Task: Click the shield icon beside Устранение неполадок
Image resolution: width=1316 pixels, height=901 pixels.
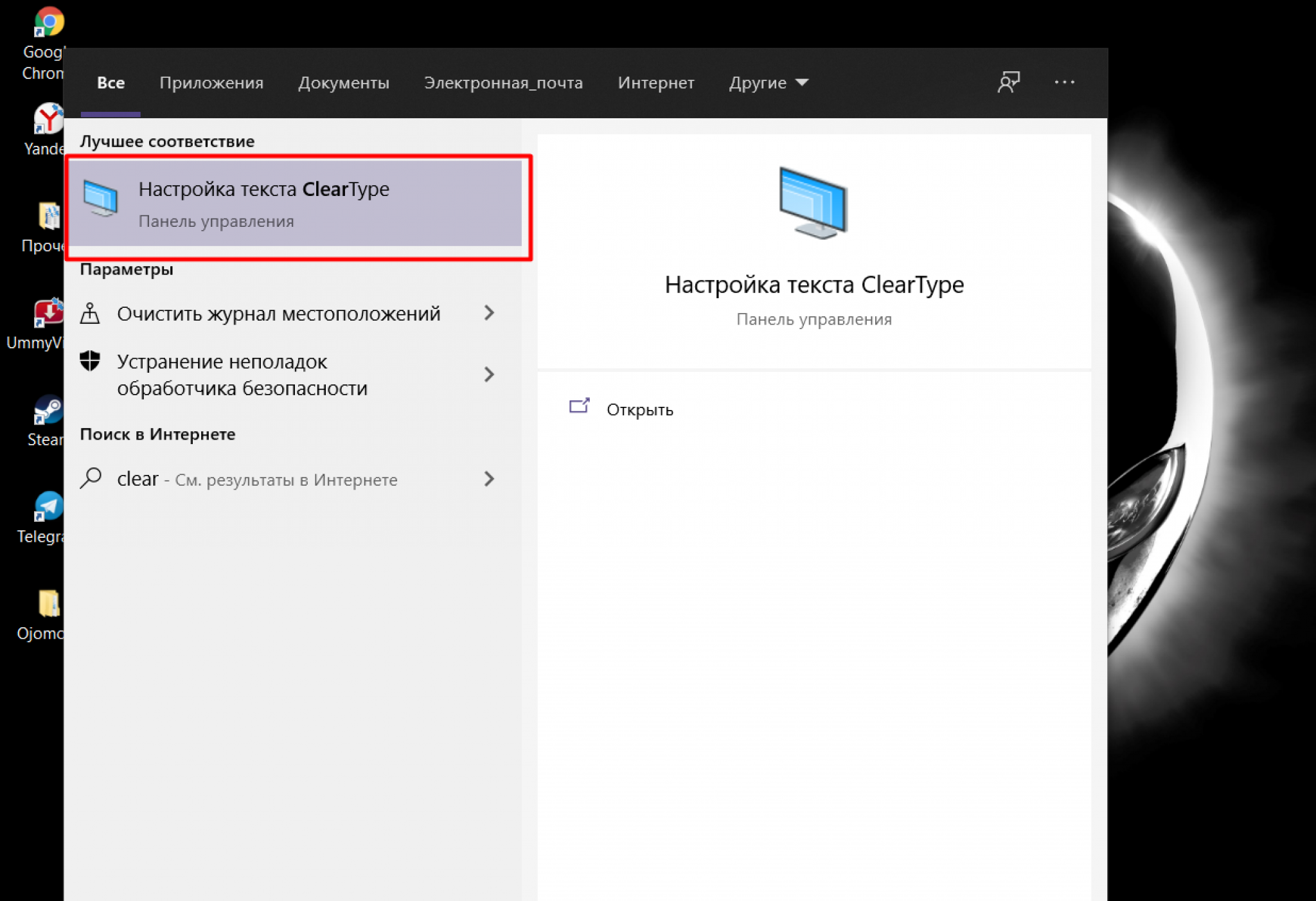Action: pos(90,361)
